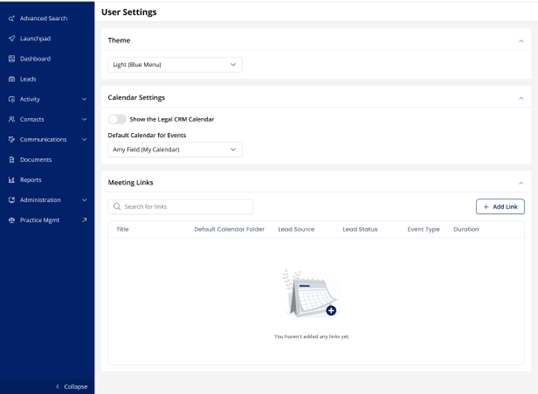Collapse the sidebar with Collapse button
This screenshot has width=538, height=394.
pos(72,387)
